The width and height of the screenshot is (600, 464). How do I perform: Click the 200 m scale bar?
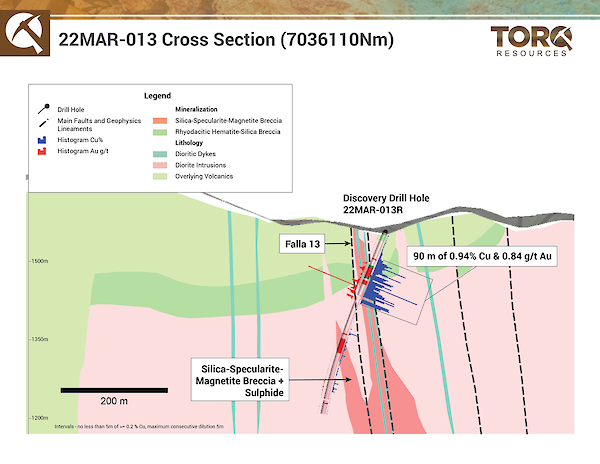coord(107,388)
